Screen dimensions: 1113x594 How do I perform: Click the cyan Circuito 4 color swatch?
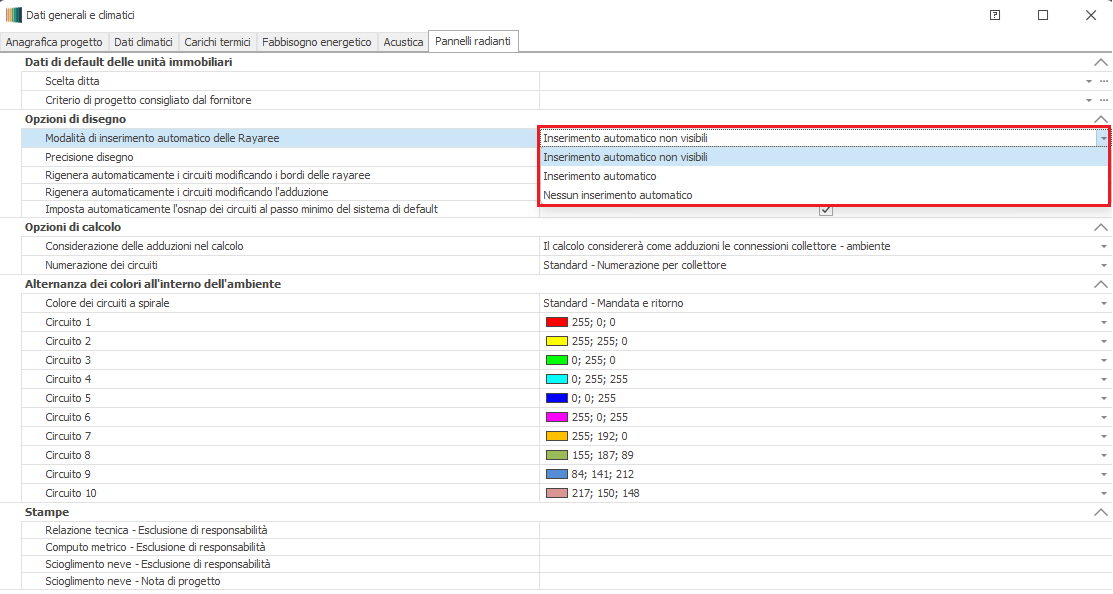click(556, 379)
